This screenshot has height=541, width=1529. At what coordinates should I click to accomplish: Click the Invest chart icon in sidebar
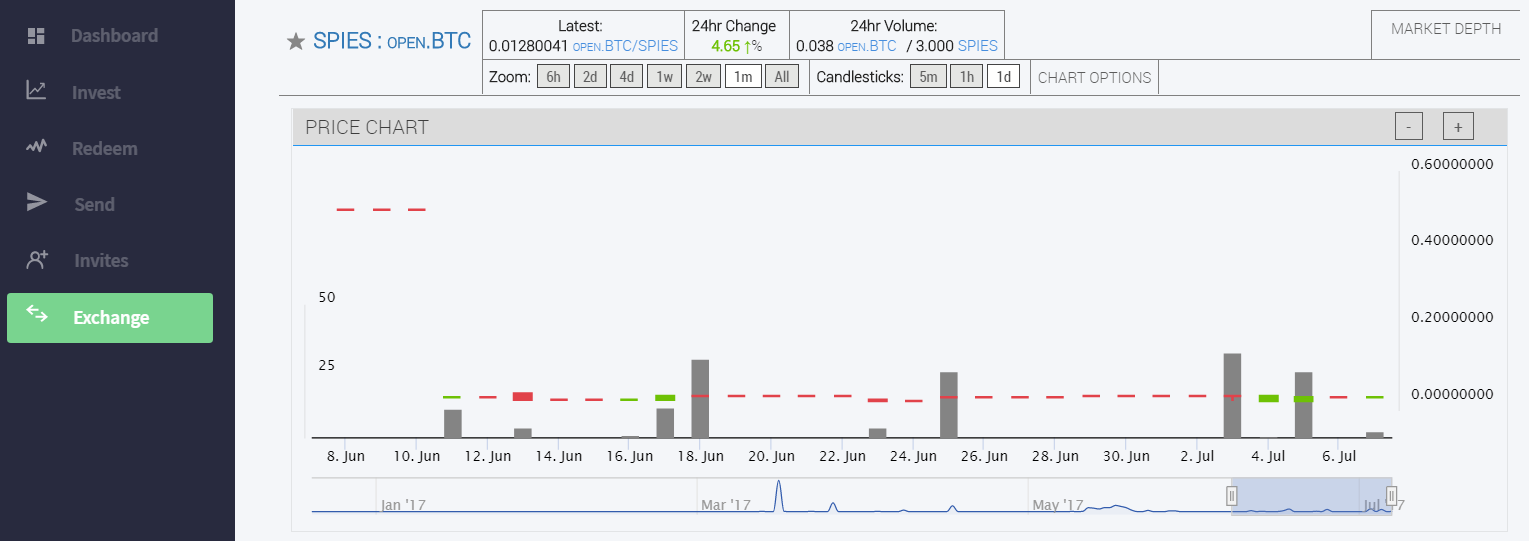pos(36,91)
